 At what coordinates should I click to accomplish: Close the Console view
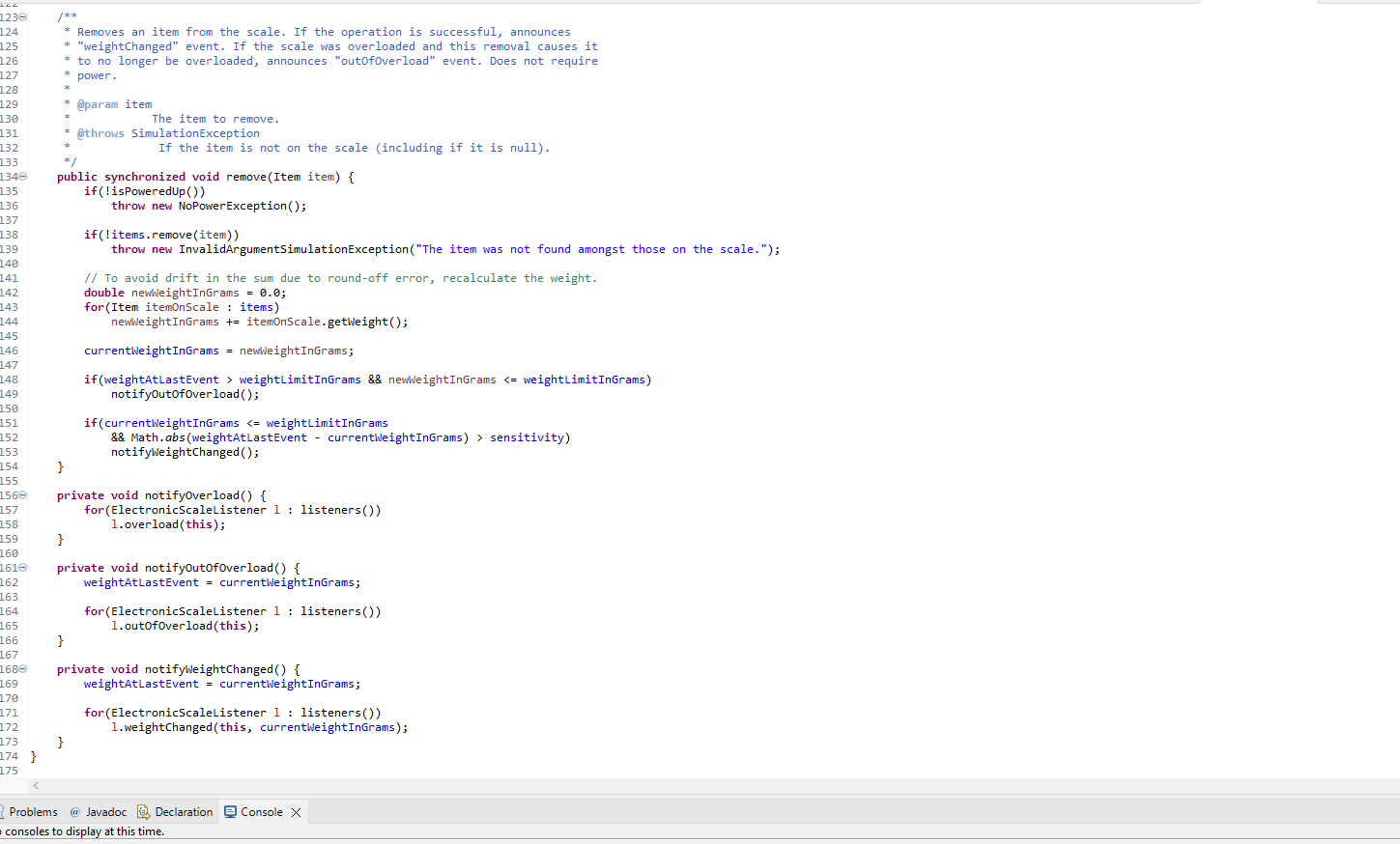(295, 811)
